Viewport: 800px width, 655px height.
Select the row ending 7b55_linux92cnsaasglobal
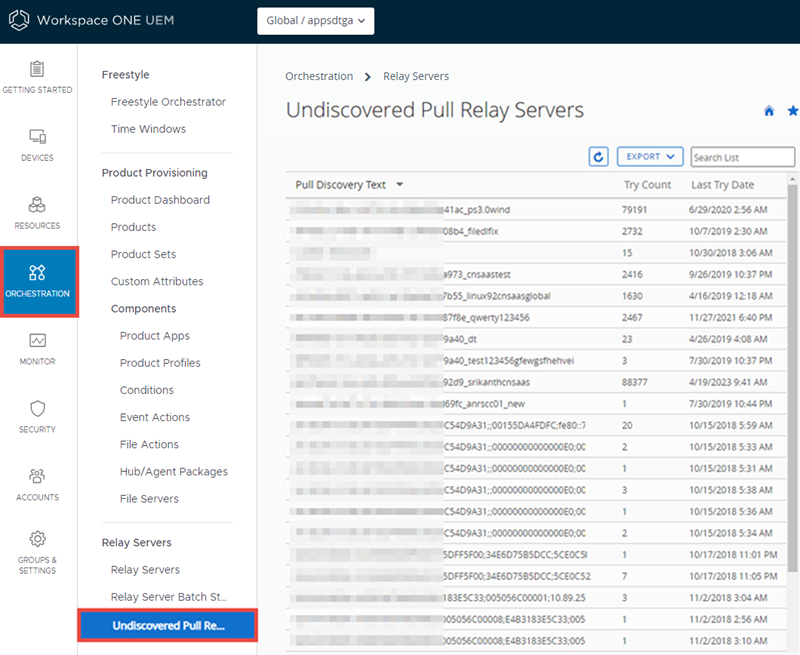point(536,296)
